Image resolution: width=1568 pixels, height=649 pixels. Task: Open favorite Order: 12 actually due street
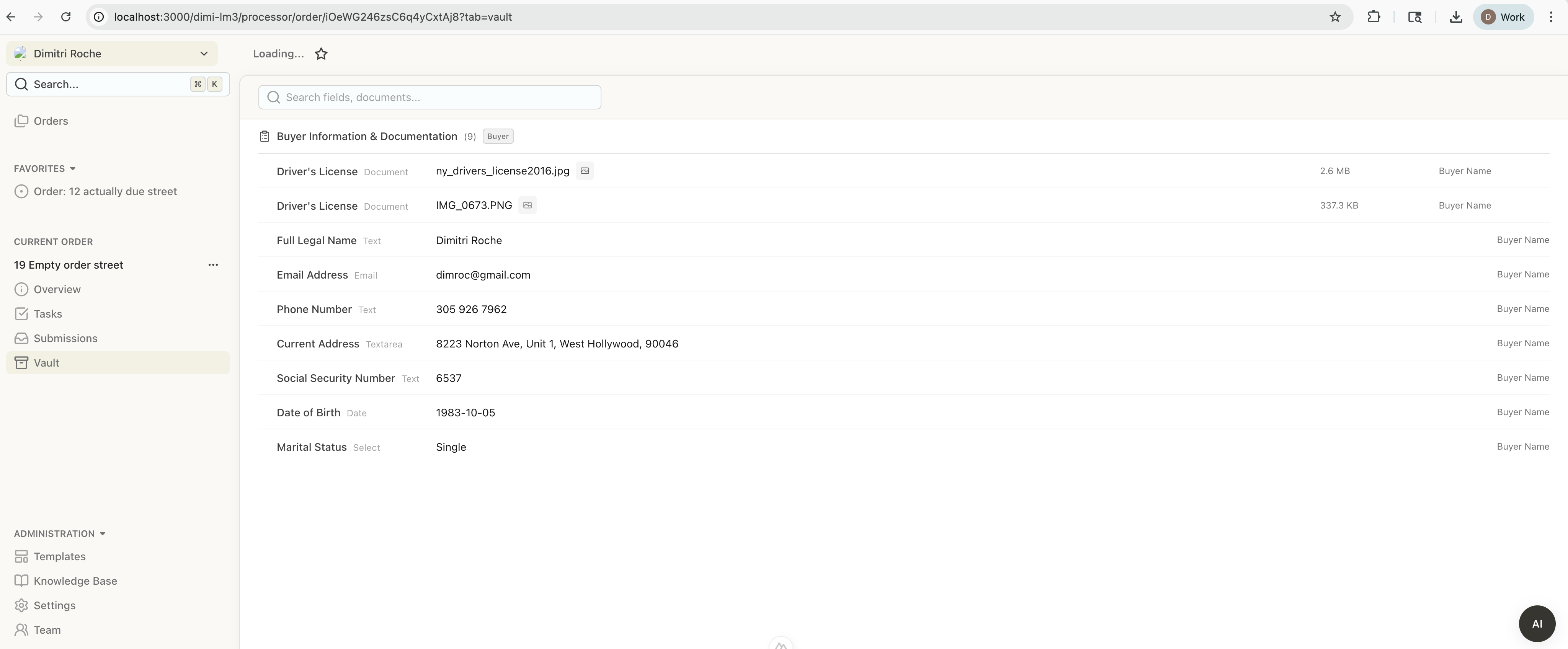(105, 192)
